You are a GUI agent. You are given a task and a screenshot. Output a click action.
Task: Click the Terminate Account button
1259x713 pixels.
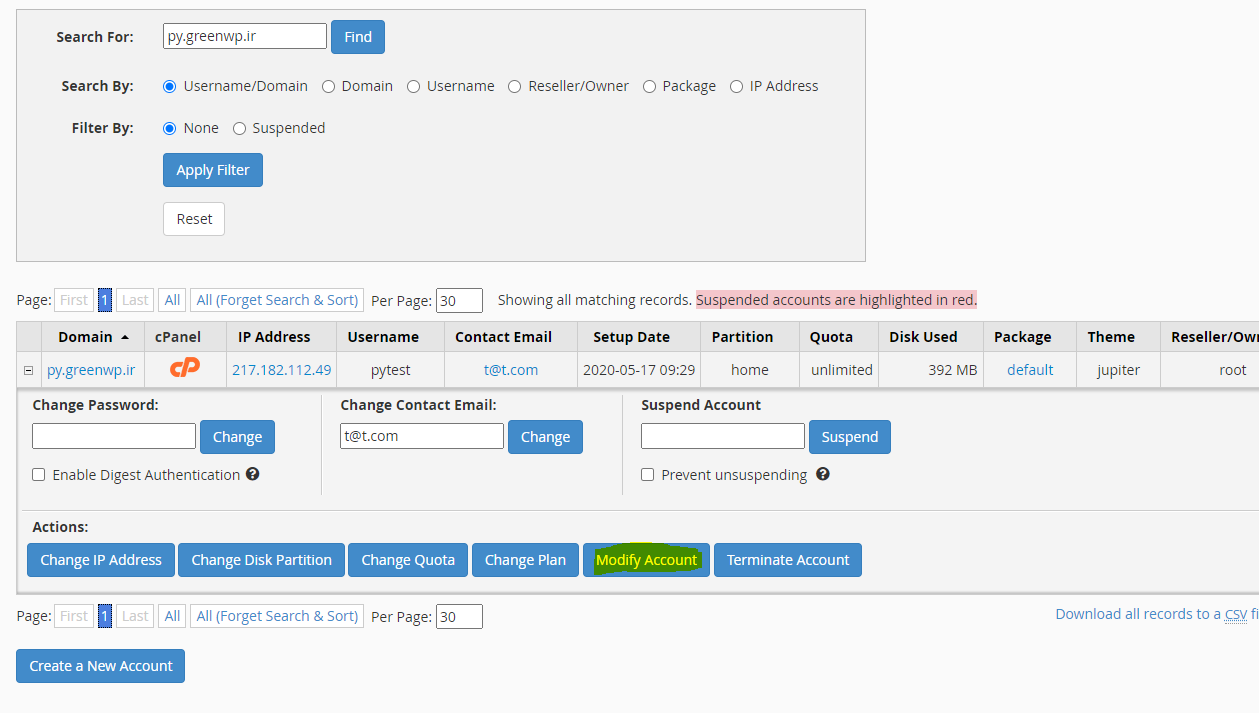coord(788,560)
